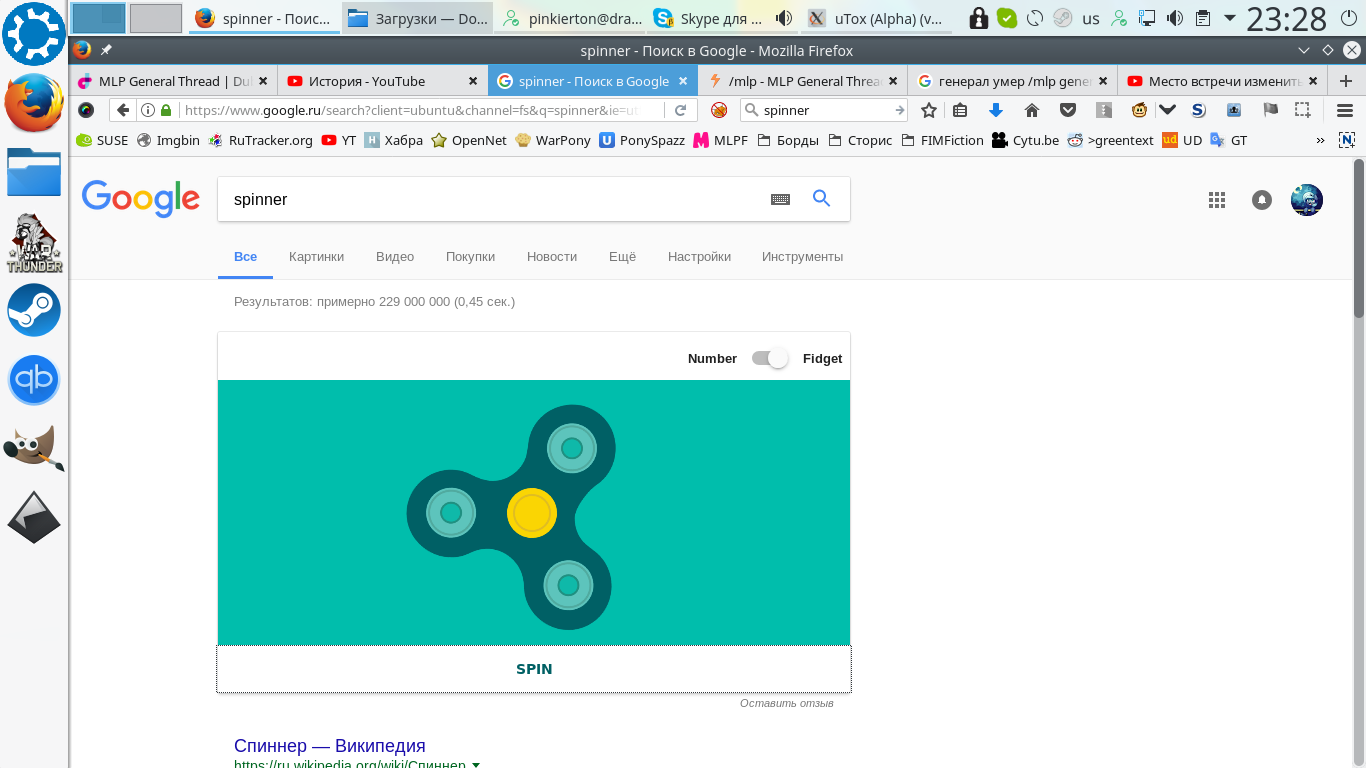Open the Настройки search settings dropdown
The image size is (1366, 768).
tap(699, 257)
